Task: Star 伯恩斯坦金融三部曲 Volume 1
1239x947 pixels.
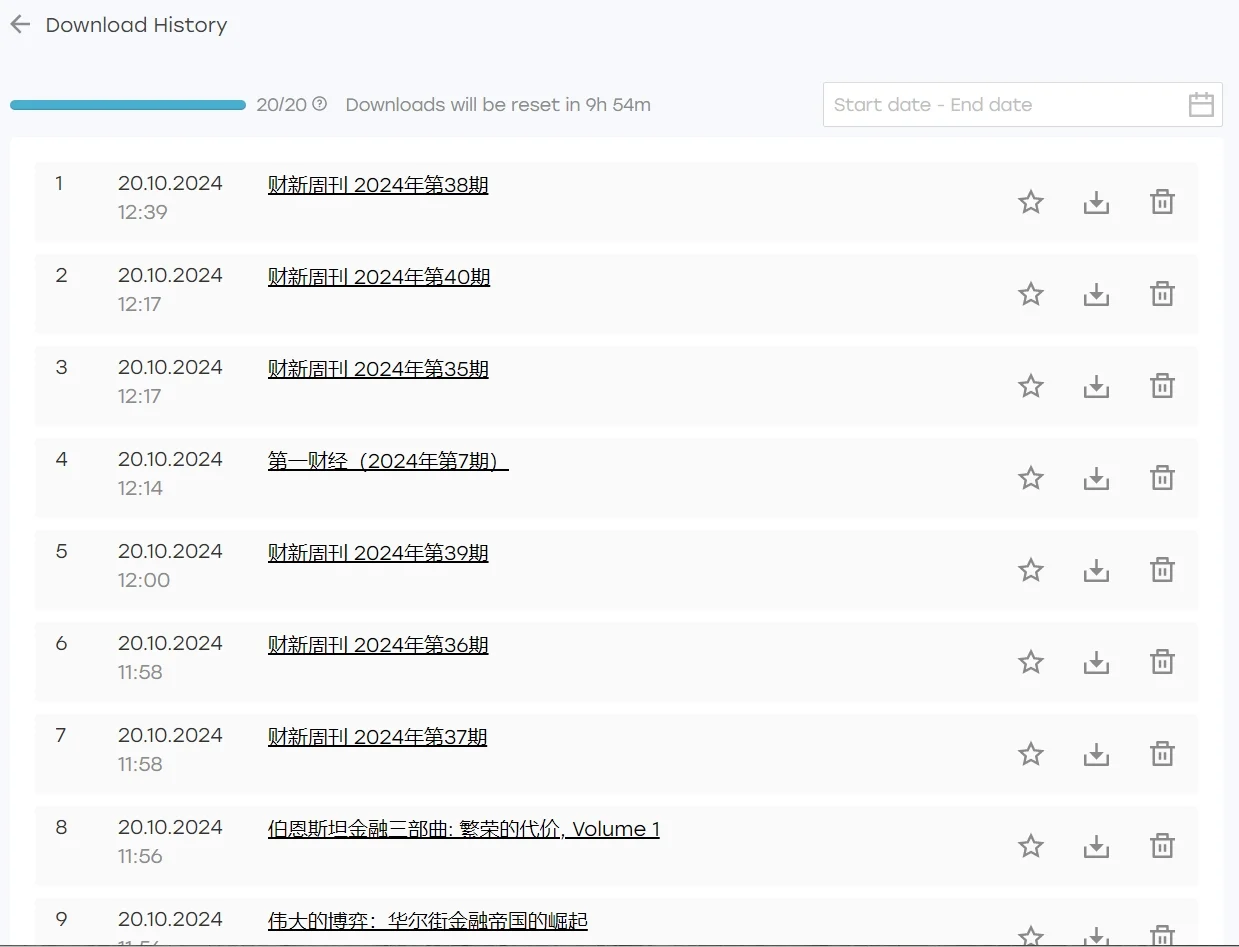Action: click(x=1031, y=846)
